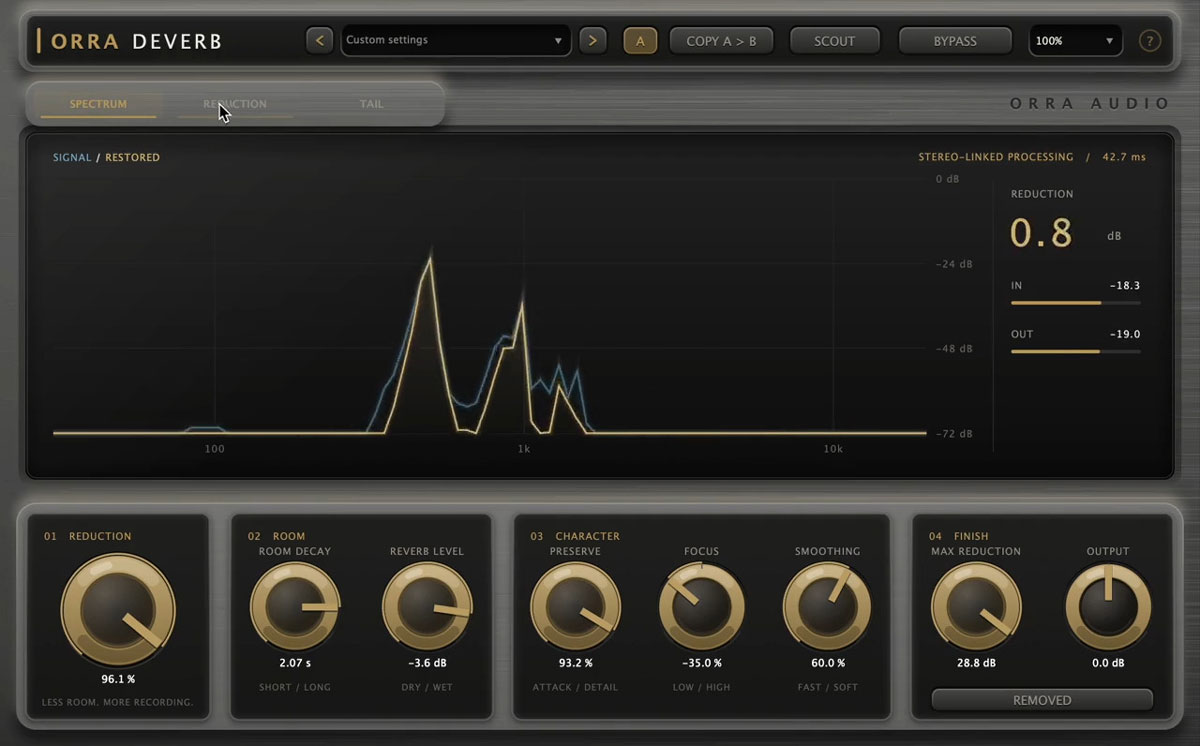The image size is (1200, 746).
Task: Click the RESTORED legend label
Action: (132, 158)
